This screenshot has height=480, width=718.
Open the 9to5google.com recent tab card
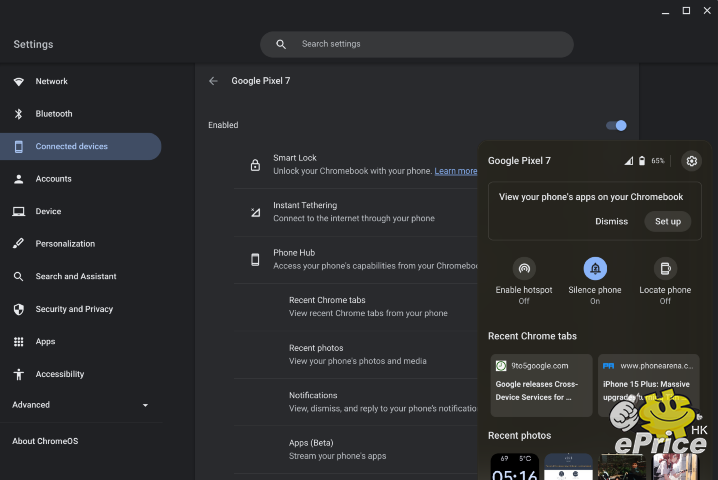[541, 385]
